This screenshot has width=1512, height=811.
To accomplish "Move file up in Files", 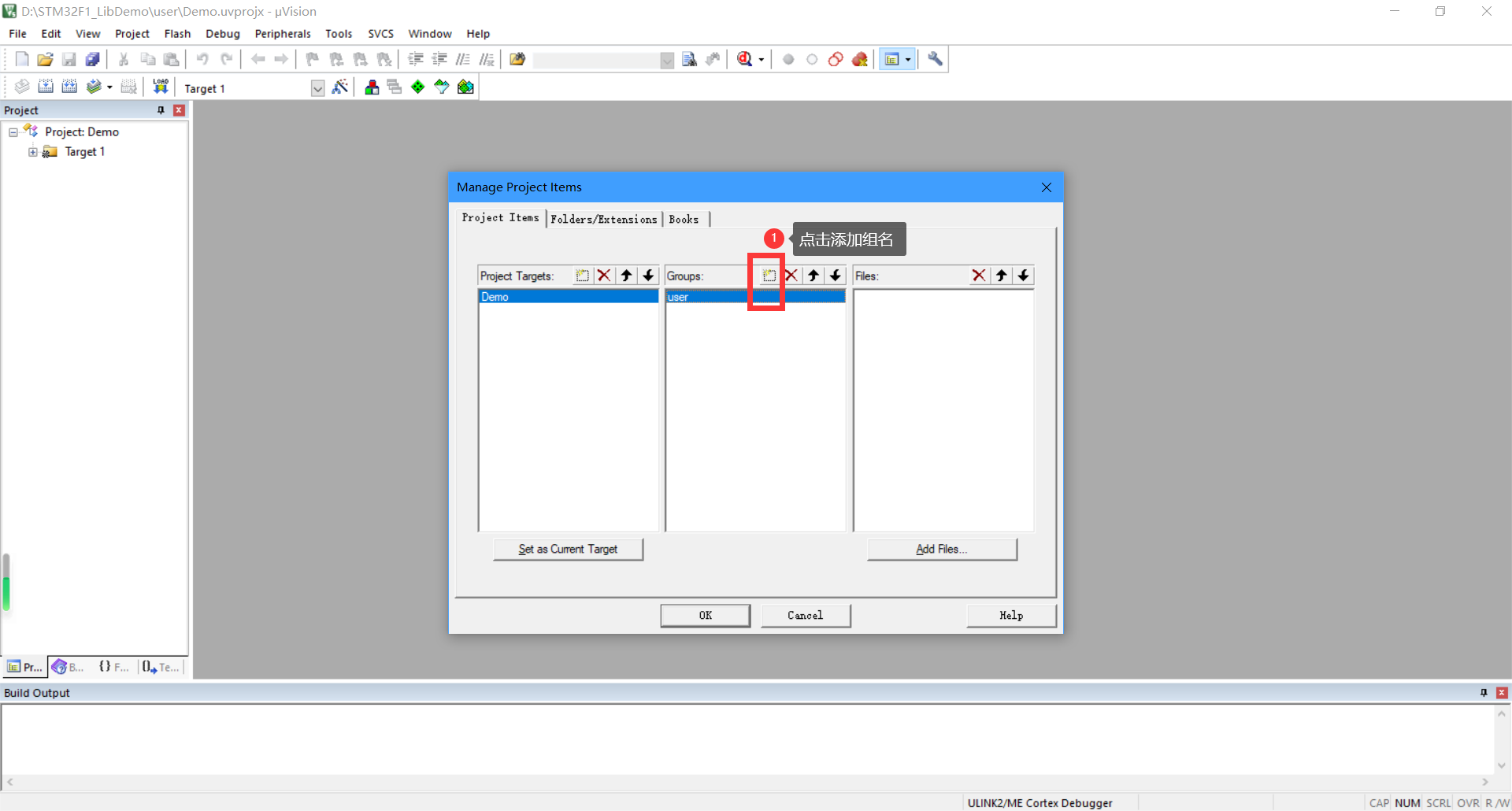I will (1001, 276).
